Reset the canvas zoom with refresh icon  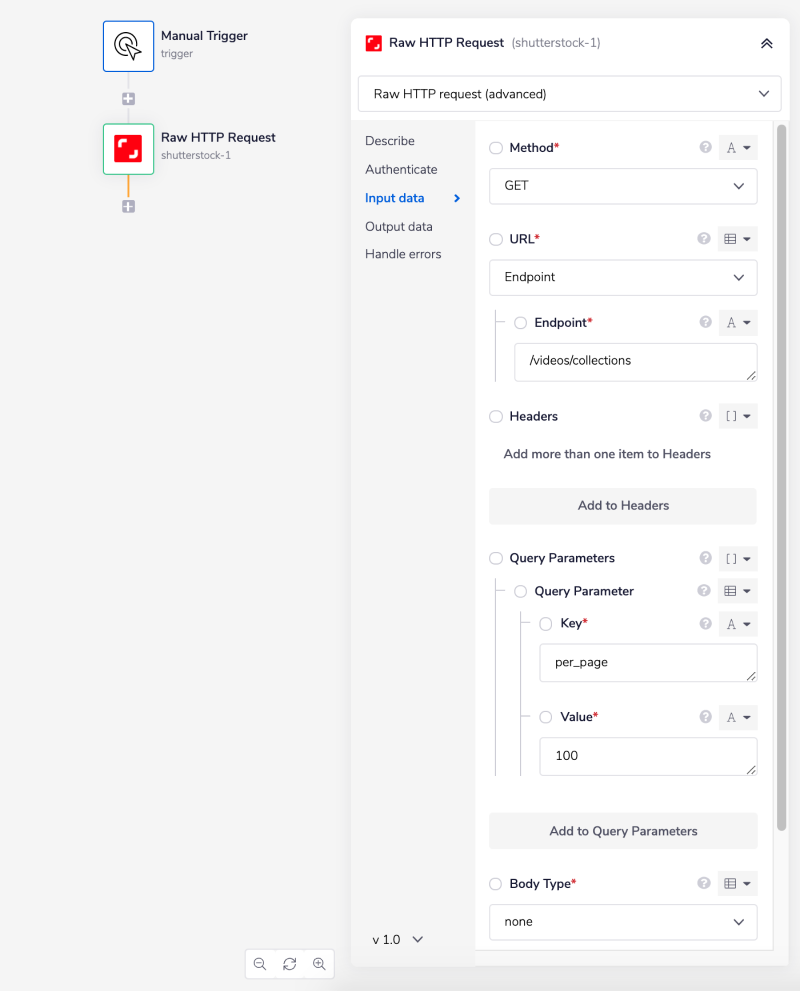click(x=290, y=964)
